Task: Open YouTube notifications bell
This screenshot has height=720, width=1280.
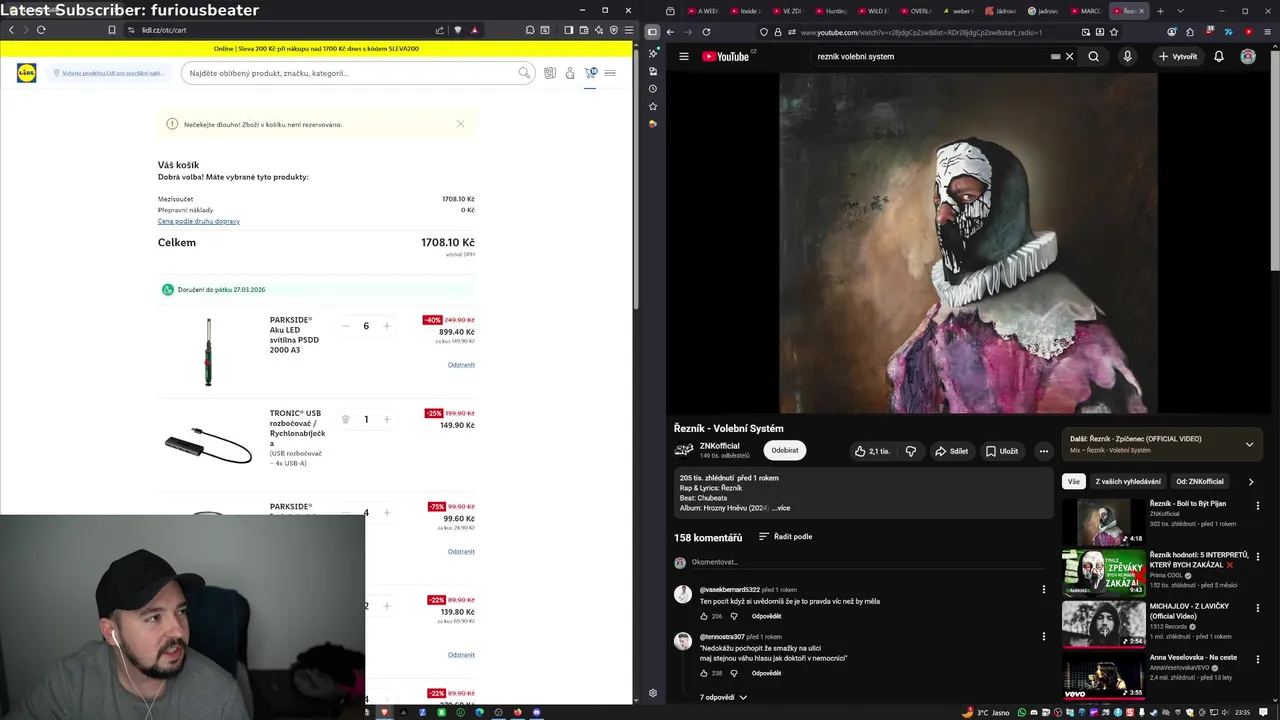Action: (1218, 56)
